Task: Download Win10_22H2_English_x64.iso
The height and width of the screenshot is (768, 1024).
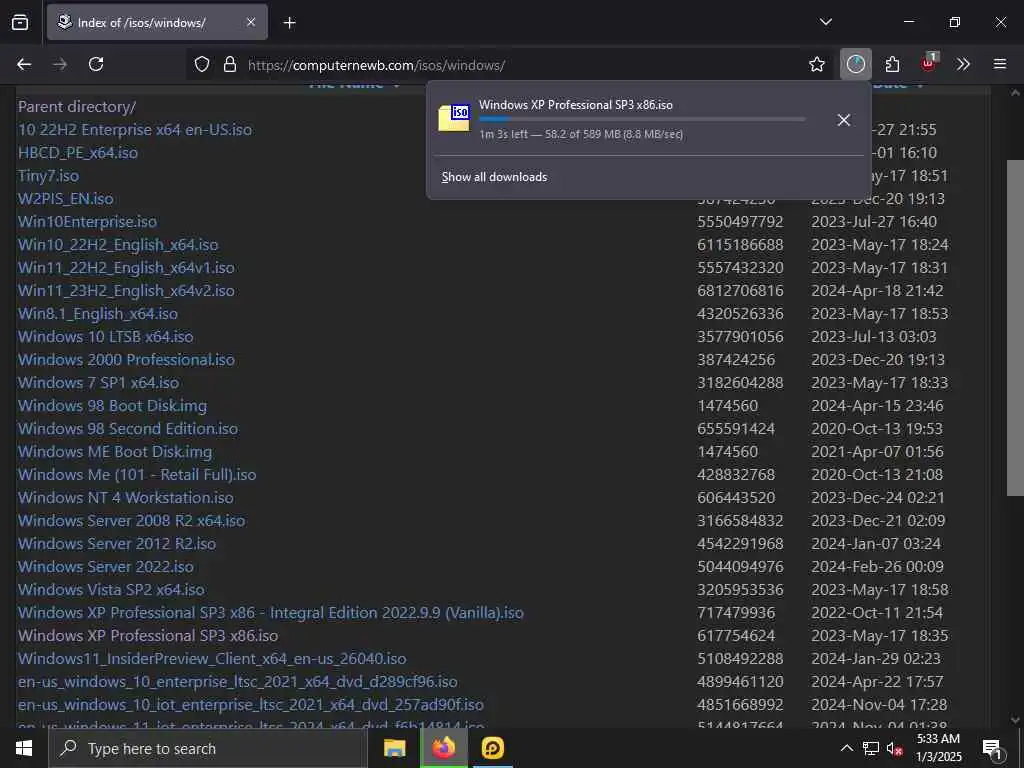Action: tap(118, 244)
